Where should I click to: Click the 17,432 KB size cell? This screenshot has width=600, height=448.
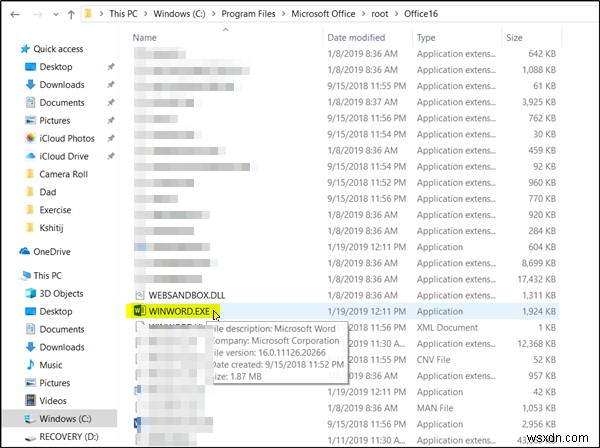coord(537,279)
